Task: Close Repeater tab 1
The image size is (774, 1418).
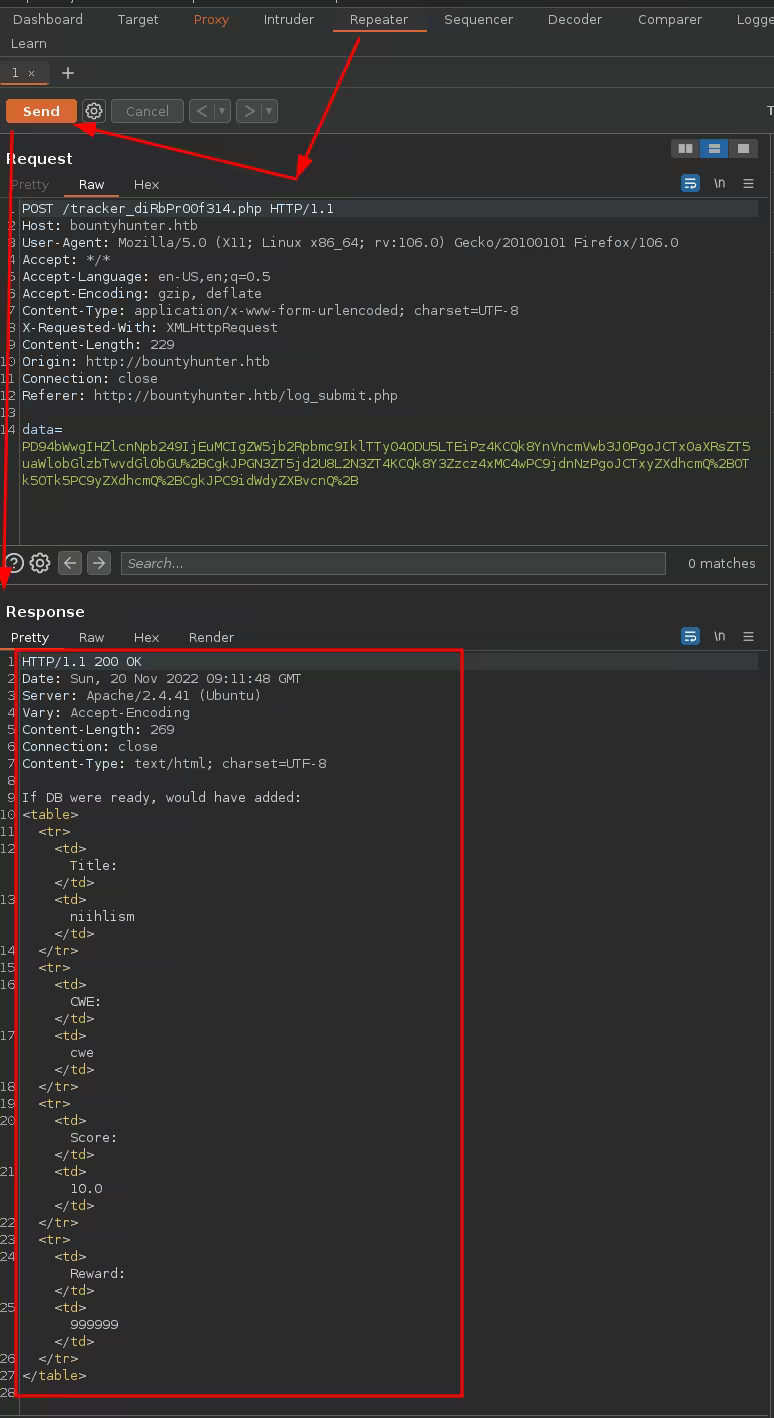Action: pyautogui.click(x=31, y=73)
